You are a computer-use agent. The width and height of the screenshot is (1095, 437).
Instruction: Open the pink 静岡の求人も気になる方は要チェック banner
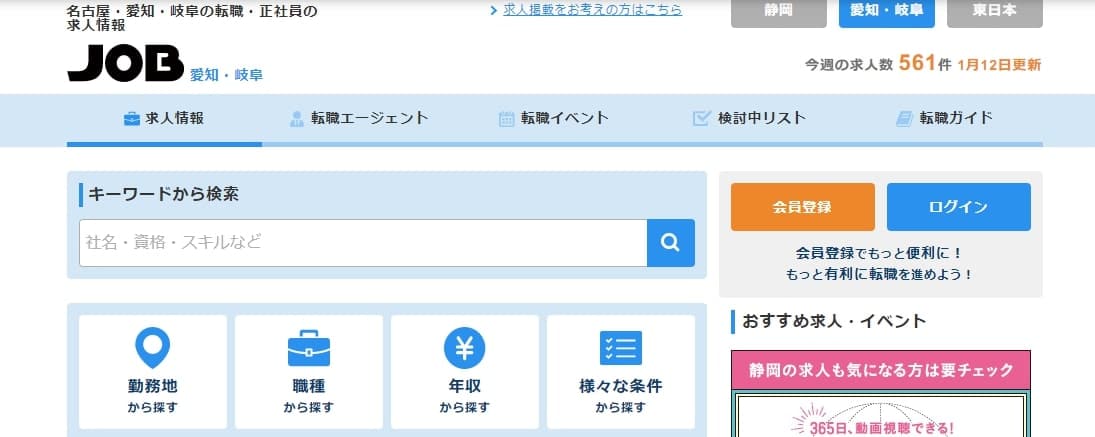click(x=881, y=370)
